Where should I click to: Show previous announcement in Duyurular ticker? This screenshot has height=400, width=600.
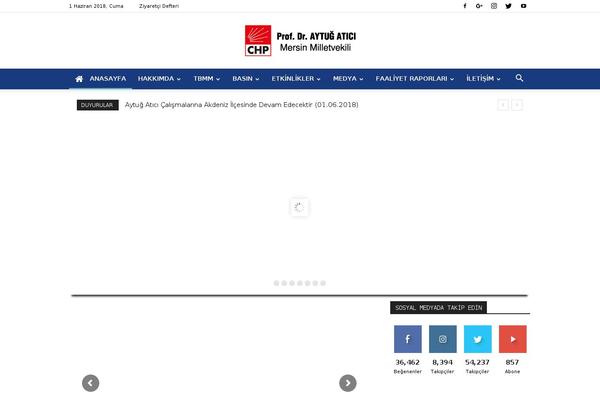[503, 105]
